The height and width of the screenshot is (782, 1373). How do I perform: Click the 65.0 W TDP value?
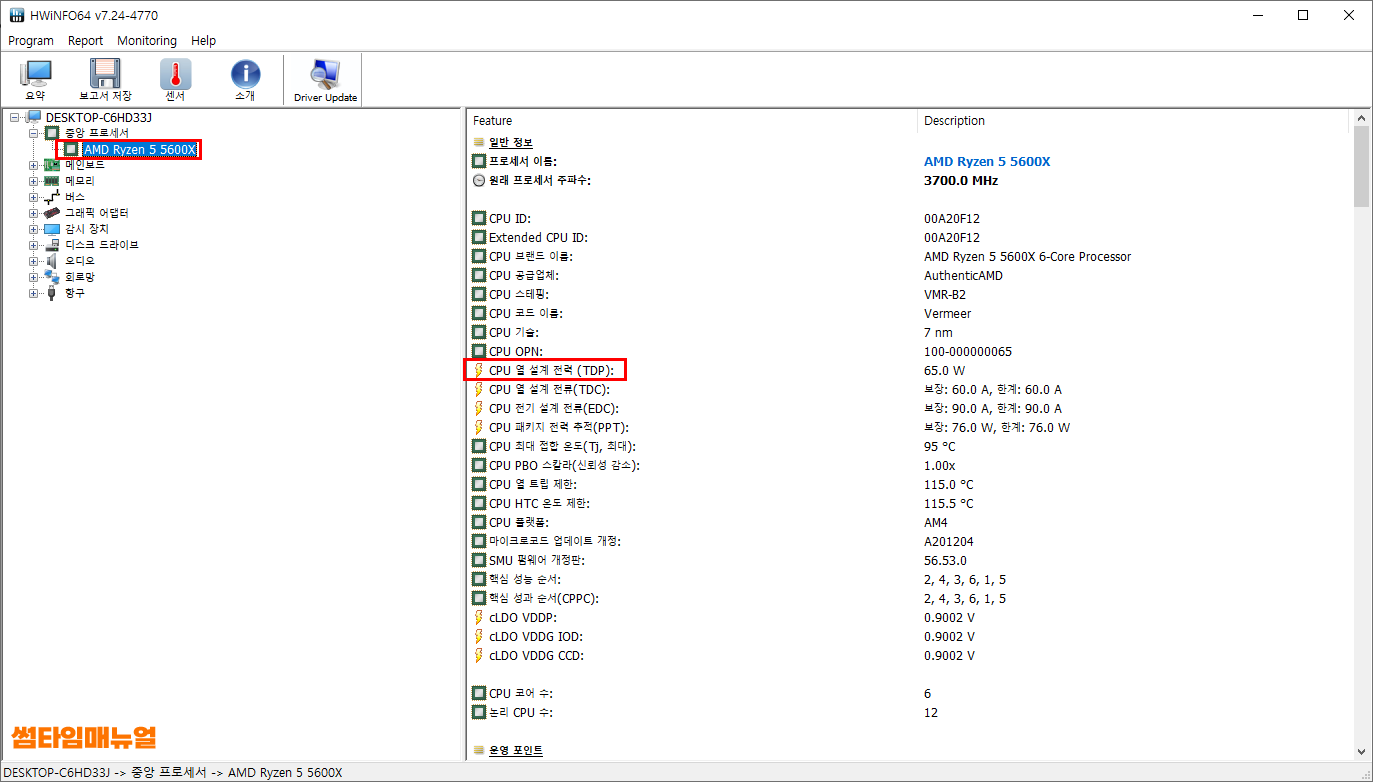[945, 370]
